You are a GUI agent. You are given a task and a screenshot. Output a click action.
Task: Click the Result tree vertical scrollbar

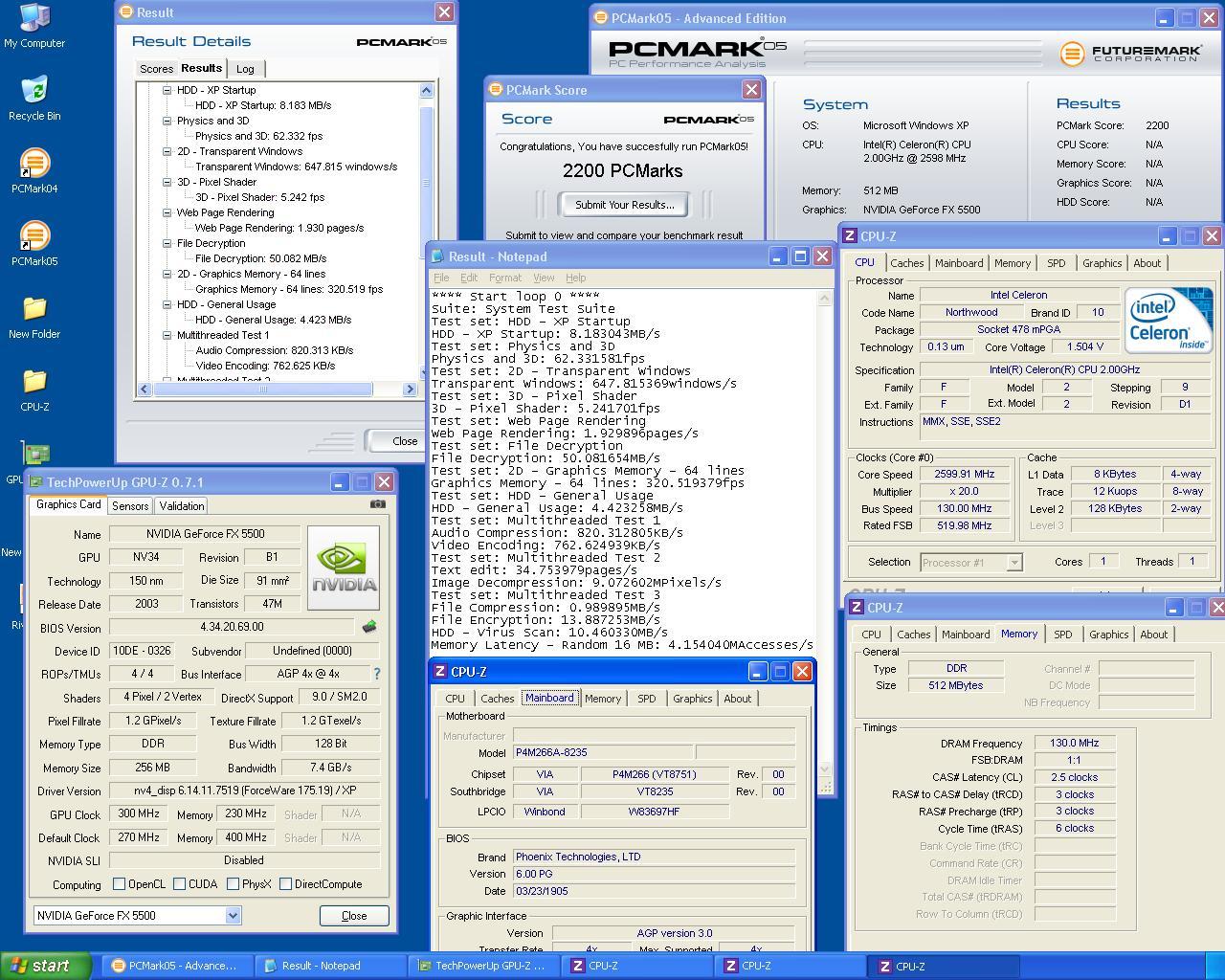coord(427,232)
